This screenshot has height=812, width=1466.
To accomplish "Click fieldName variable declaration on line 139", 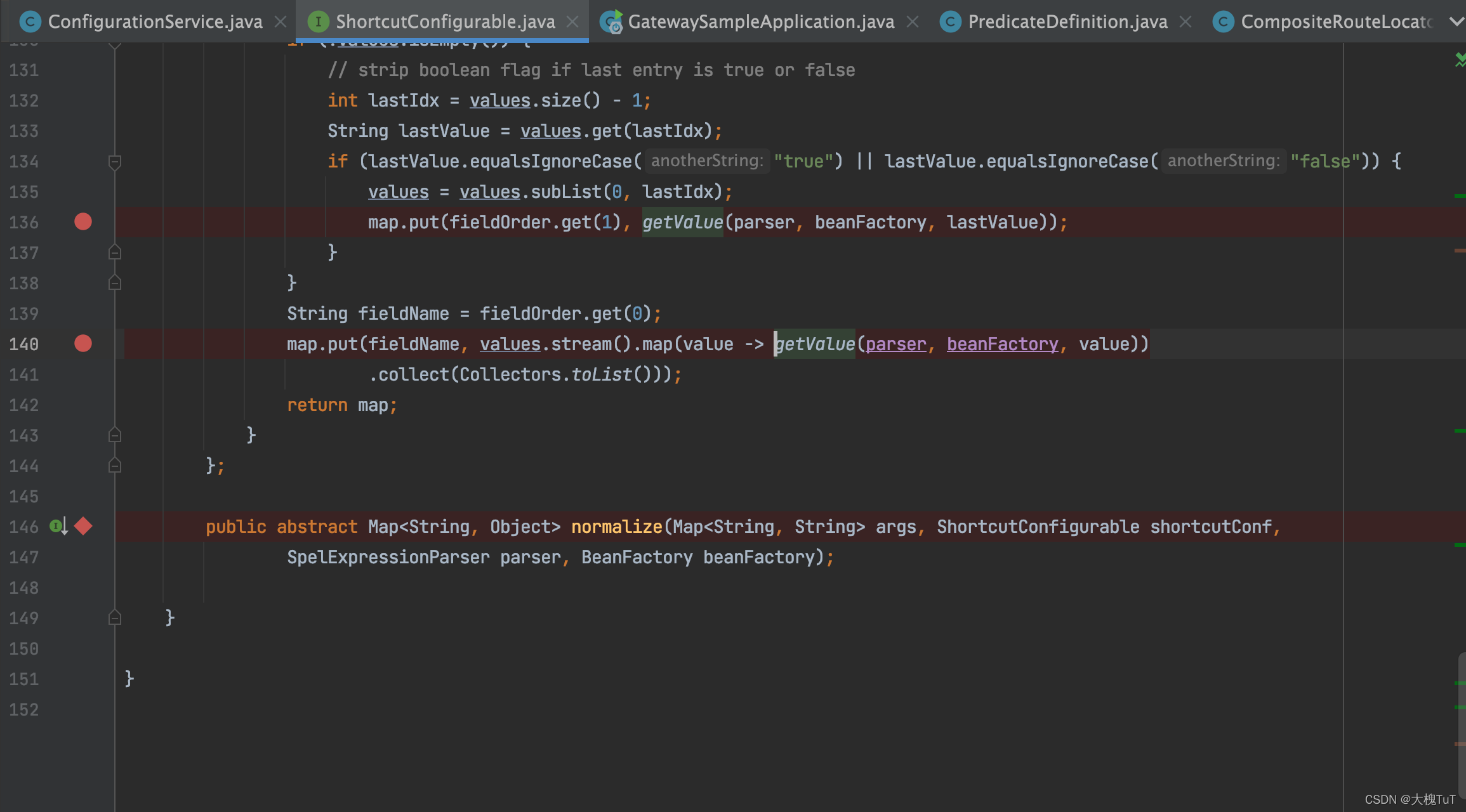I will point(404,313).
